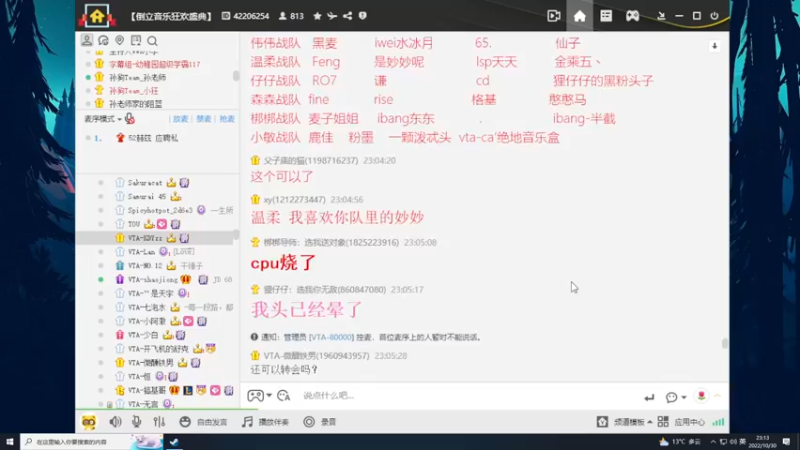This screenshot has width=800, height=450.
Task: Open the red sub-channel ending in 117
Action: (x=154, y=64)
